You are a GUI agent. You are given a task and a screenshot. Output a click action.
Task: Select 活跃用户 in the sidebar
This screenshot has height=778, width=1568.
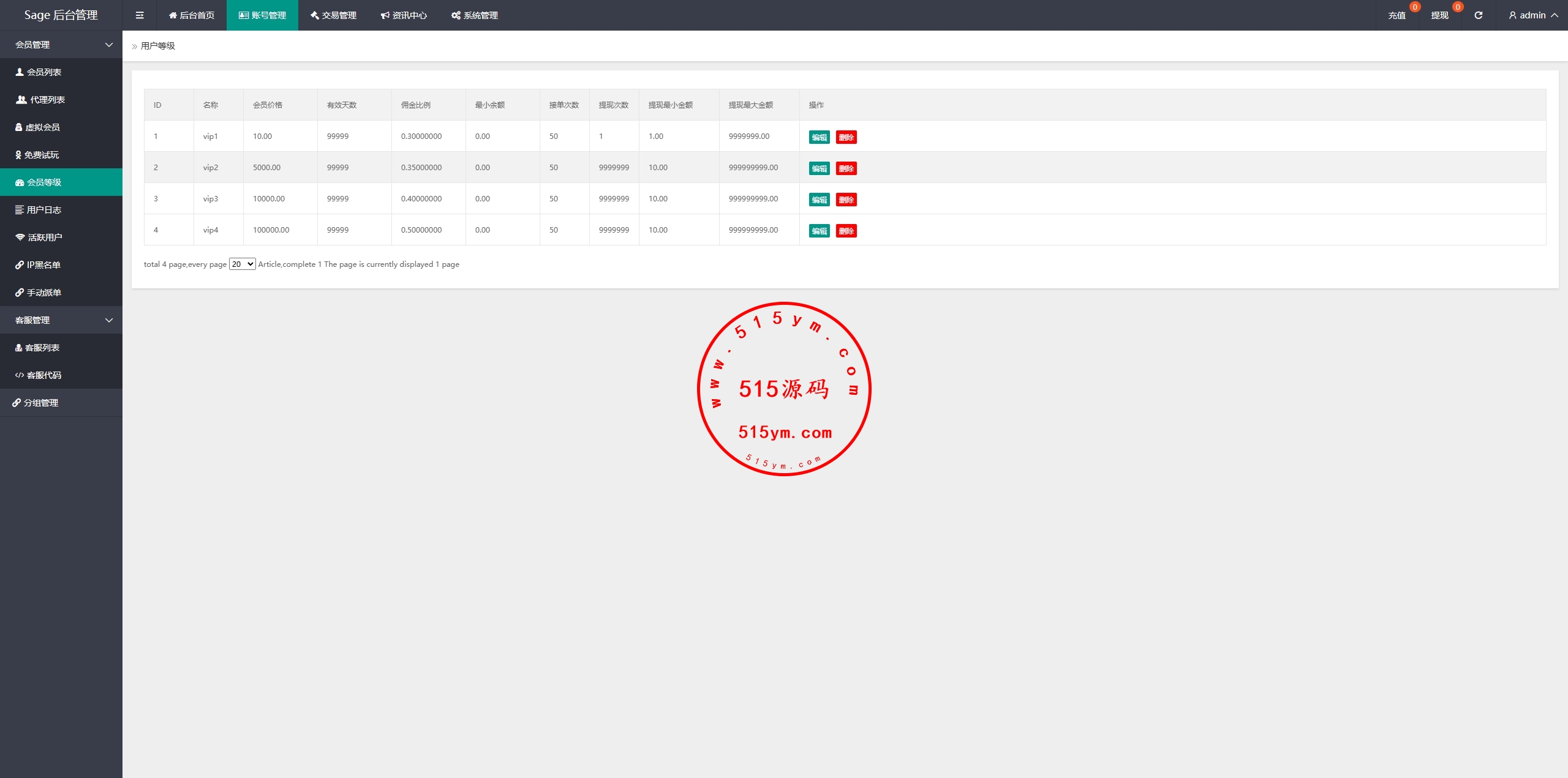pyautogui.click(x=45, y=238)
